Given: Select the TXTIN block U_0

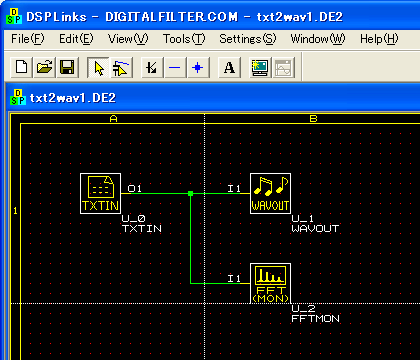Looking at the screenshot, I should click(101, 193).
